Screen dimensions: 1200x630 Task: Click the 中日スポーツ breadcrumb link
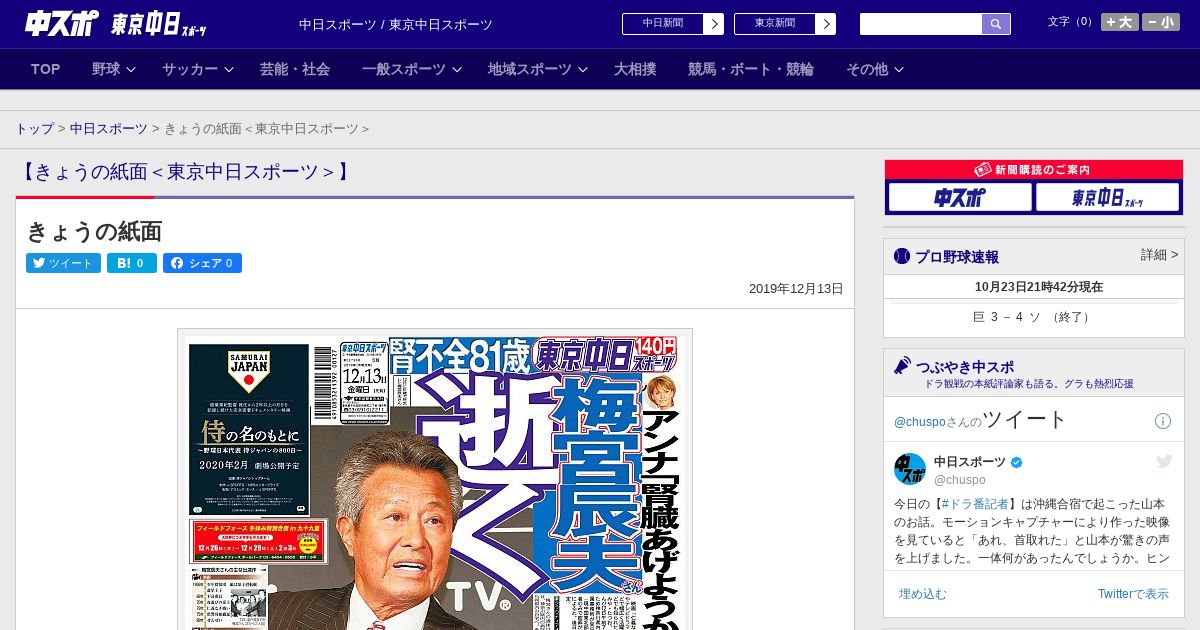coord(108,129)
